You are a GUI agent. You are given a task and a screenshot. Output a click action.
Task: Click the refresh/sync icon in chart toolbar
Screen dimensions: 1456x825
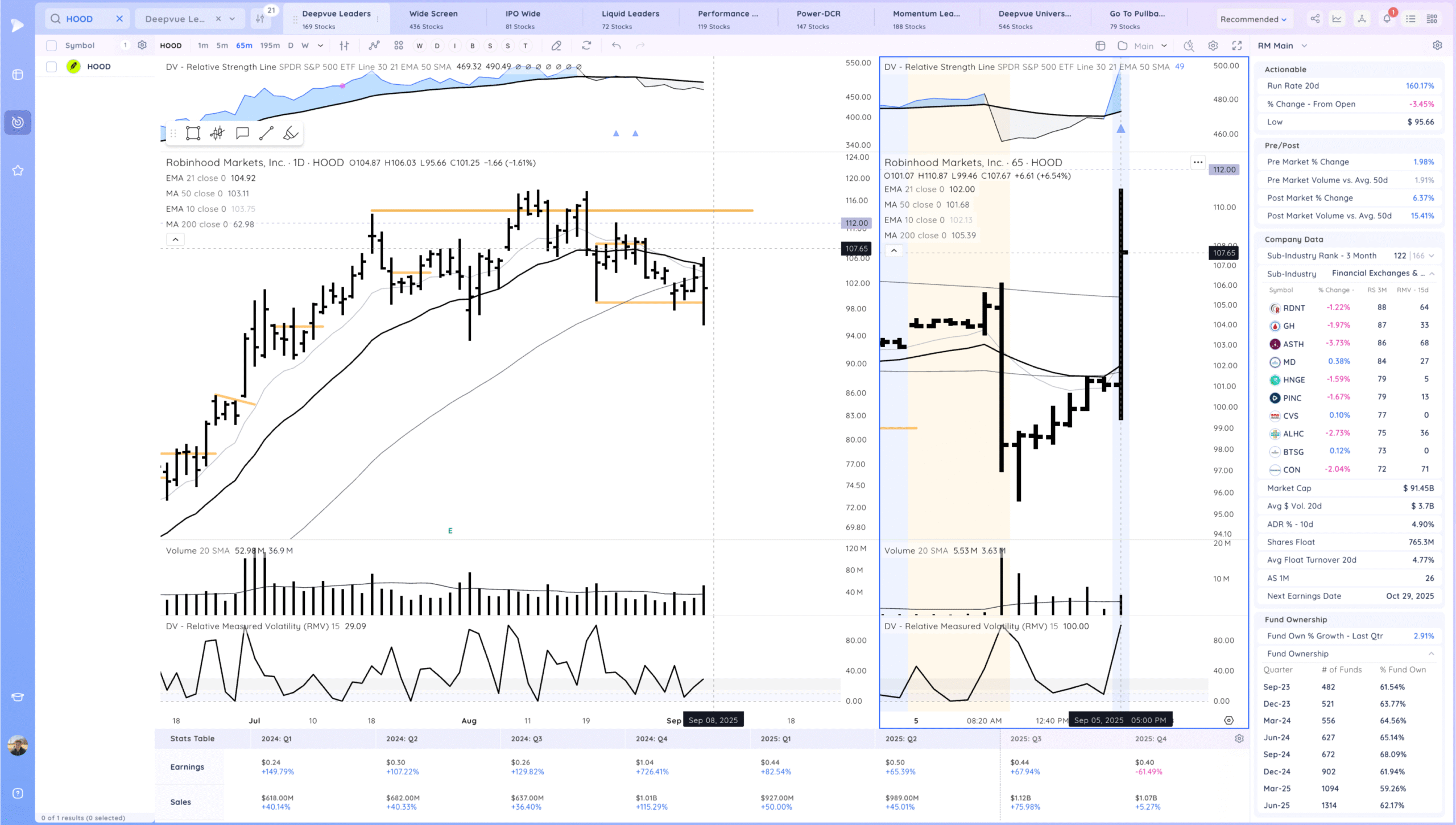point(586,46)
